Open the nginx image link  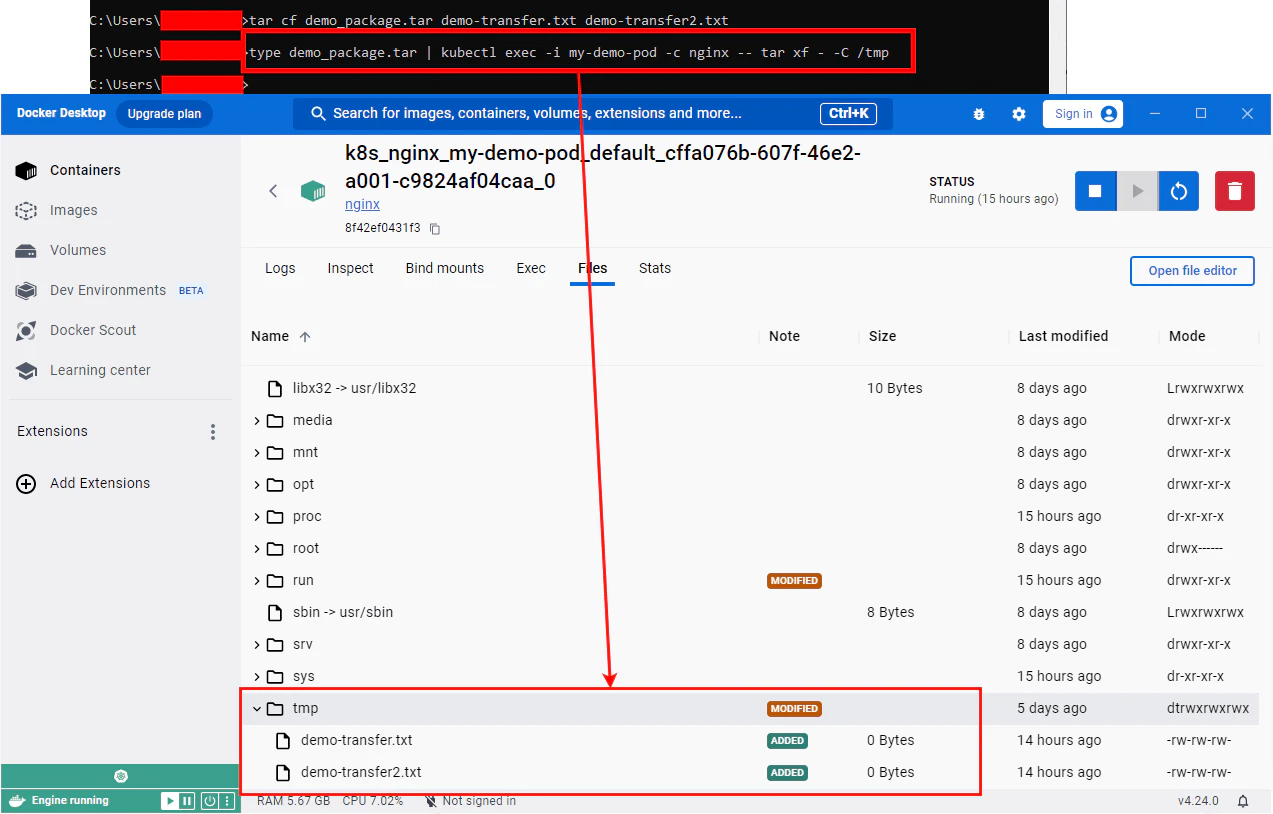coord(360,204)
